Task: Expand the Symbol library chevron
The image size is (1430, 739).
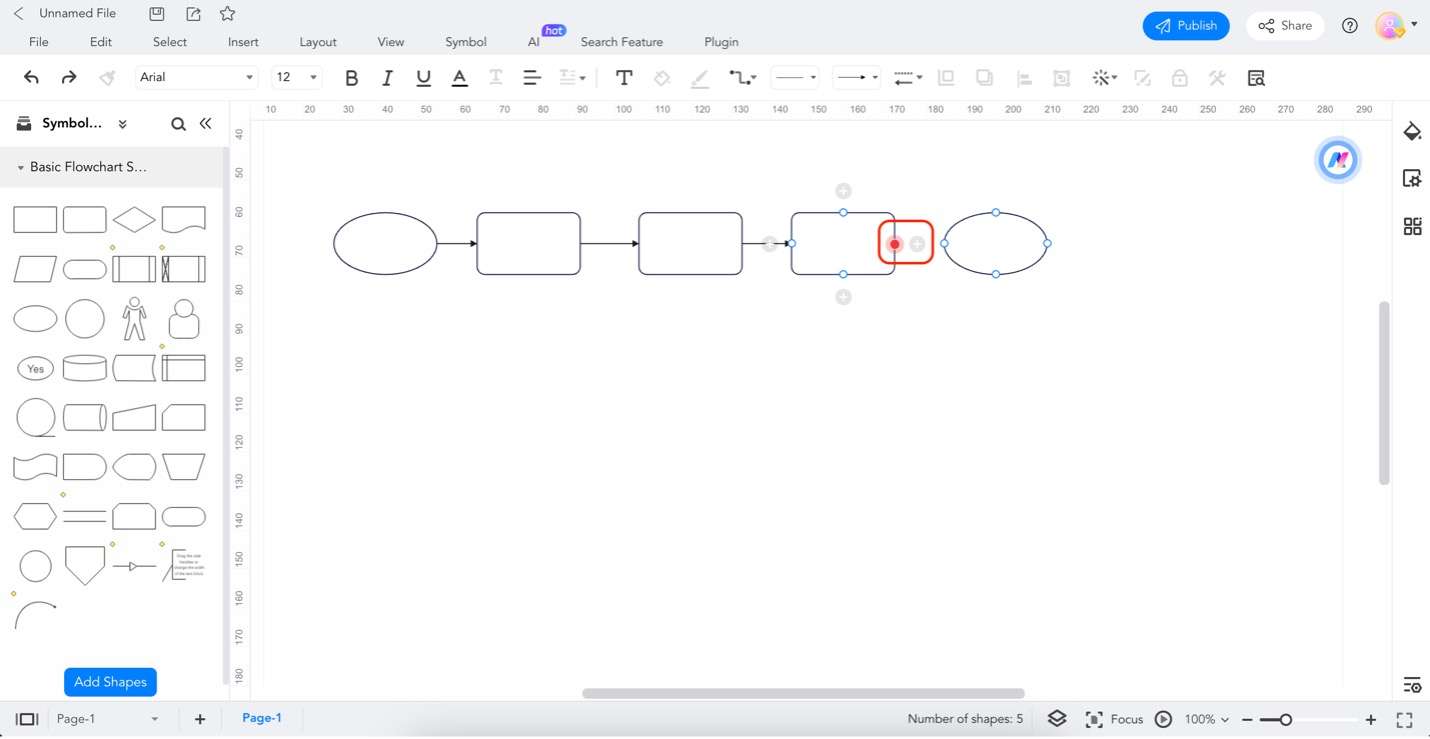Action: click(x=122, y=124)
